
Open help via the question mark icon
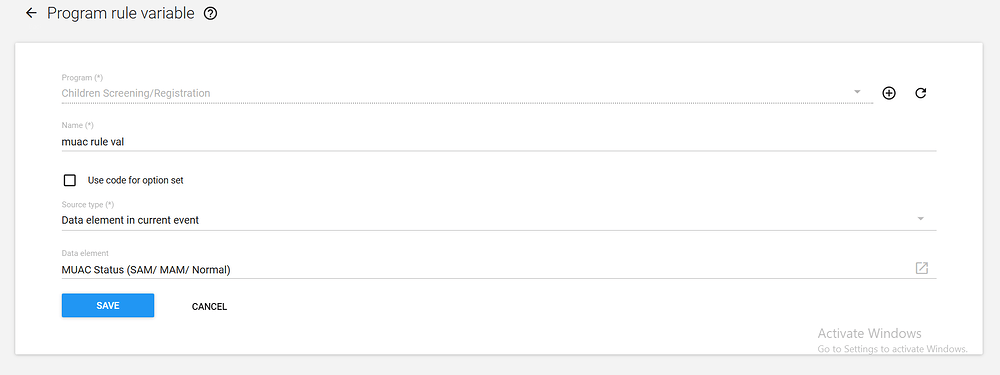coord(210,13)
